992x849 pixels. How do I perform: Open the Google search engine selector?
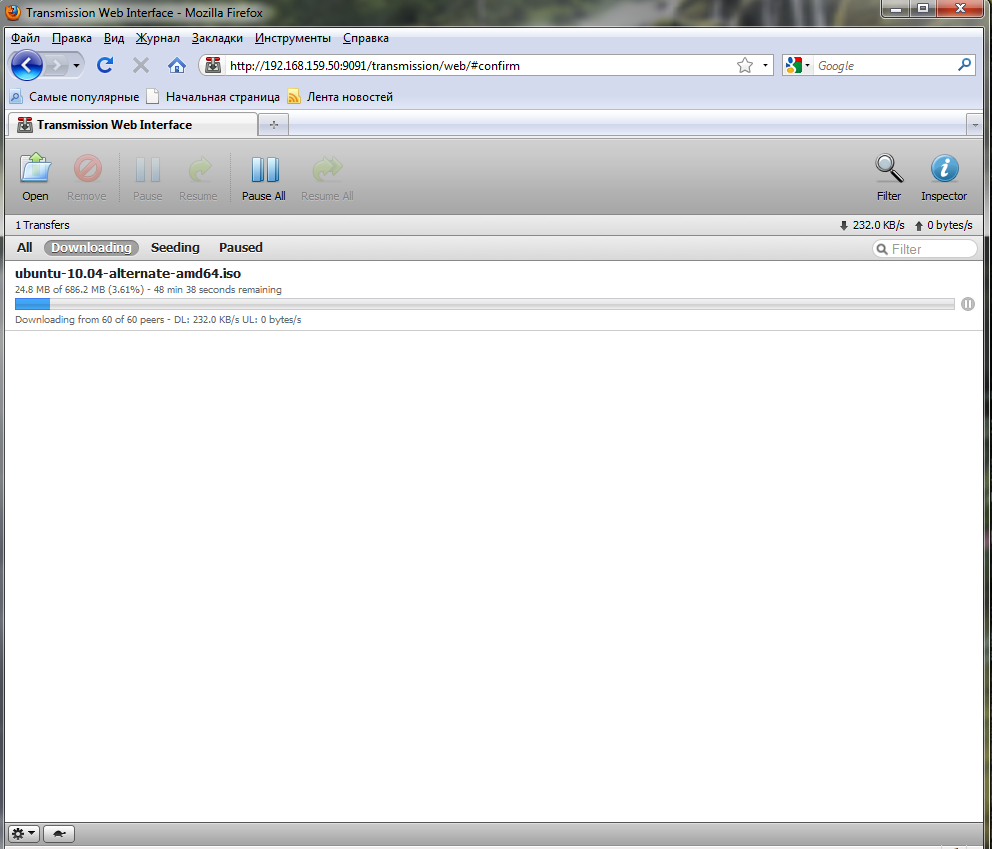[x=798, y=65]
